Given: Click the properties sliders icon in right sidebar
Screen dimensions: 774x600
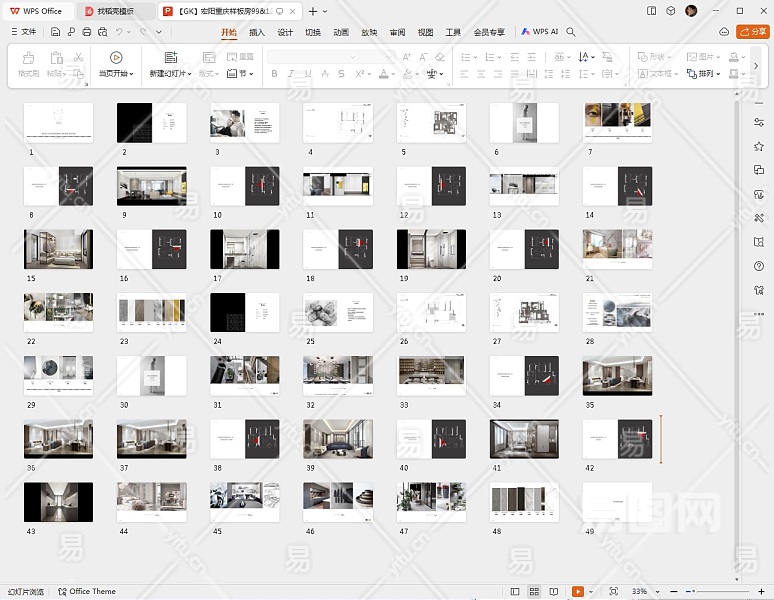Looking at the screenshot, I should coord(759,122).
